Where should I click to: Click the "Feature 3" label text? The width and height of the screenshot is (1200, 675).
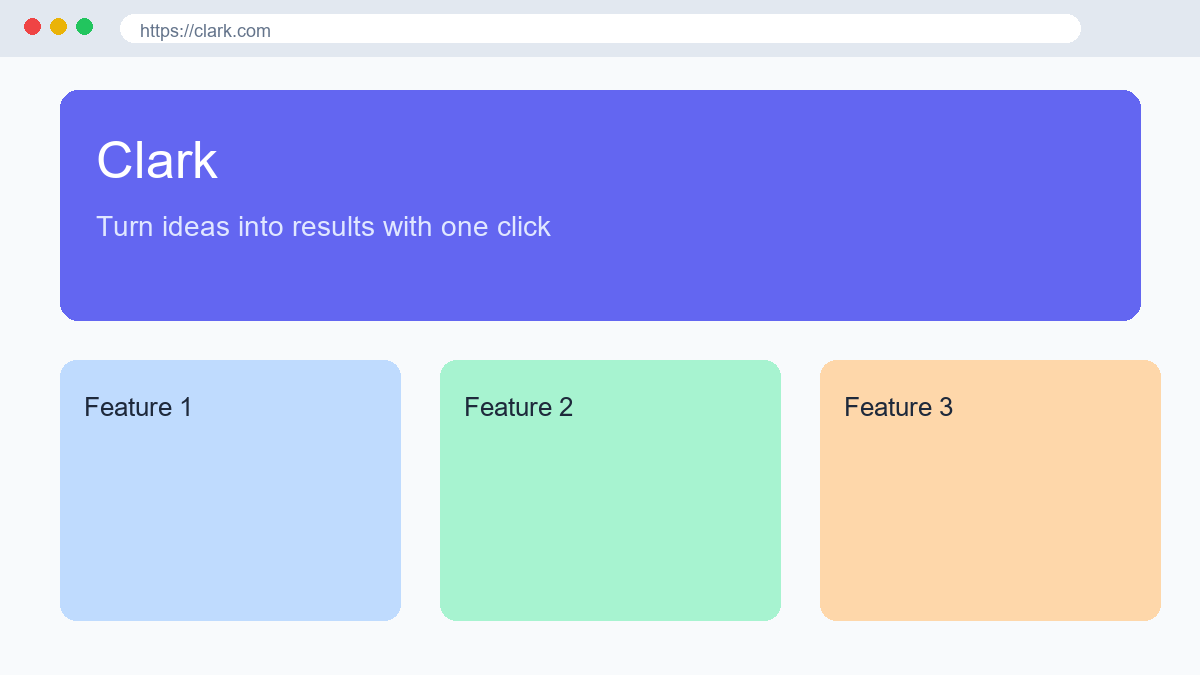(x=898, y=407)
